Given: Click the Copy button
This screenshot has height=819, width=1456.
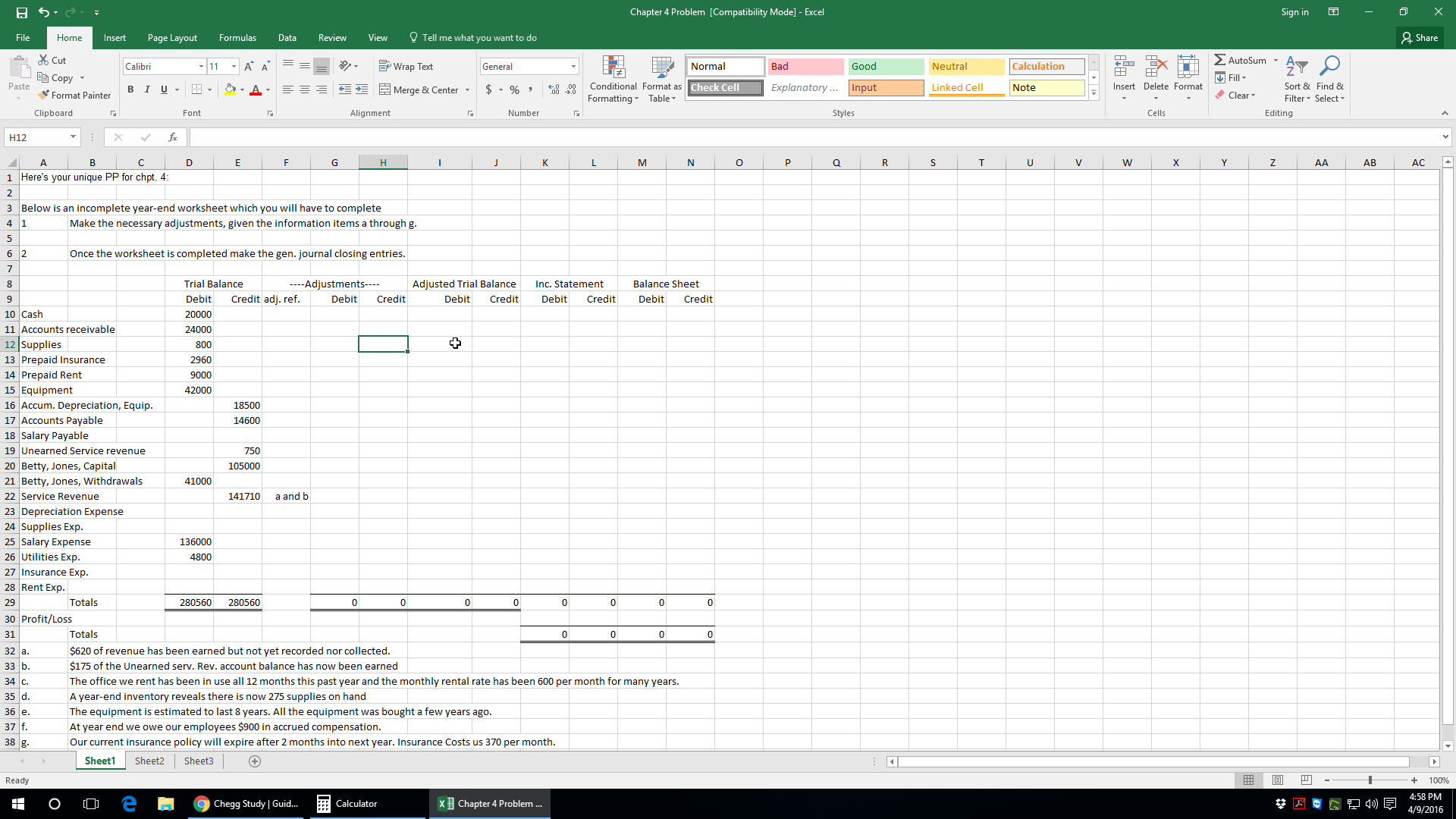Looking at the screenshot, I should 56,77.
